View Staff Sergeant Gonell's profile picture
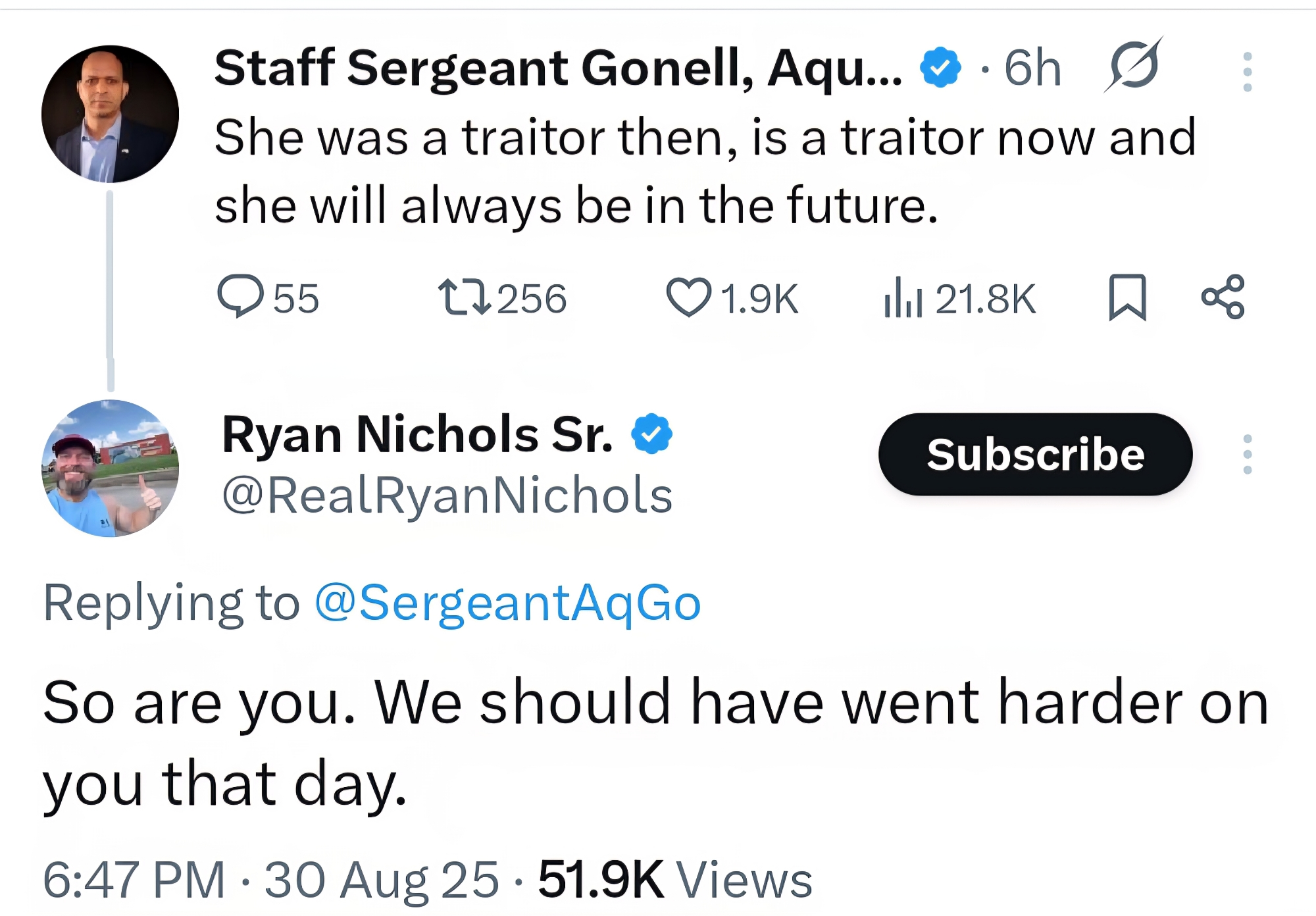Image resolution: width=1316 pixels, height=916 pixels. 110,114
